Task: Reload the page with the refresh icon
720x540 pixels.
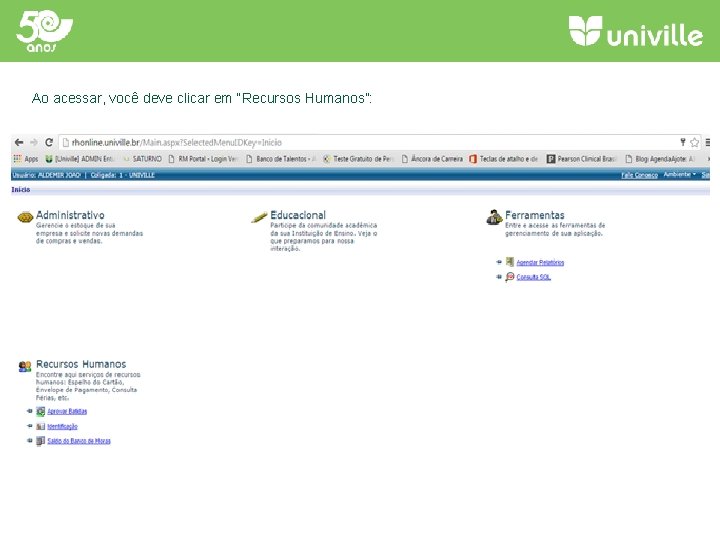Action: pos(49,142)
